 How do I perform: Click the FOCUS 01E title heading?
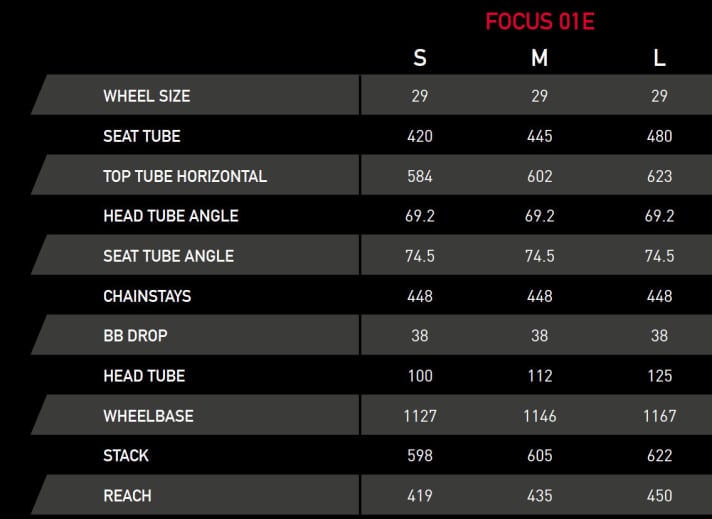539,21
